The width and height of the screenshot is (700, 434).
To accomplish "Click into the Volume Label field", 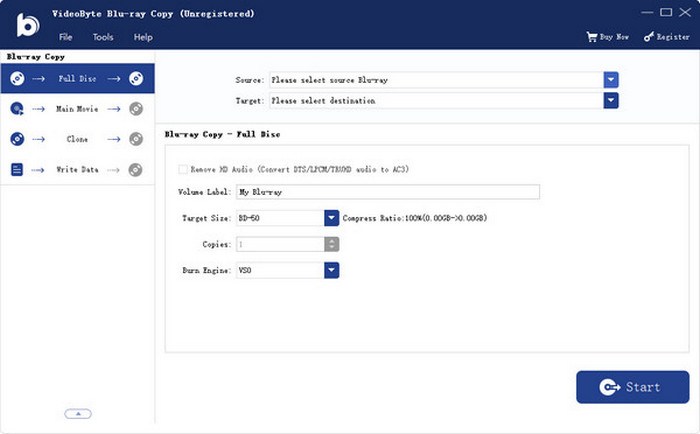I will (386, 192).
